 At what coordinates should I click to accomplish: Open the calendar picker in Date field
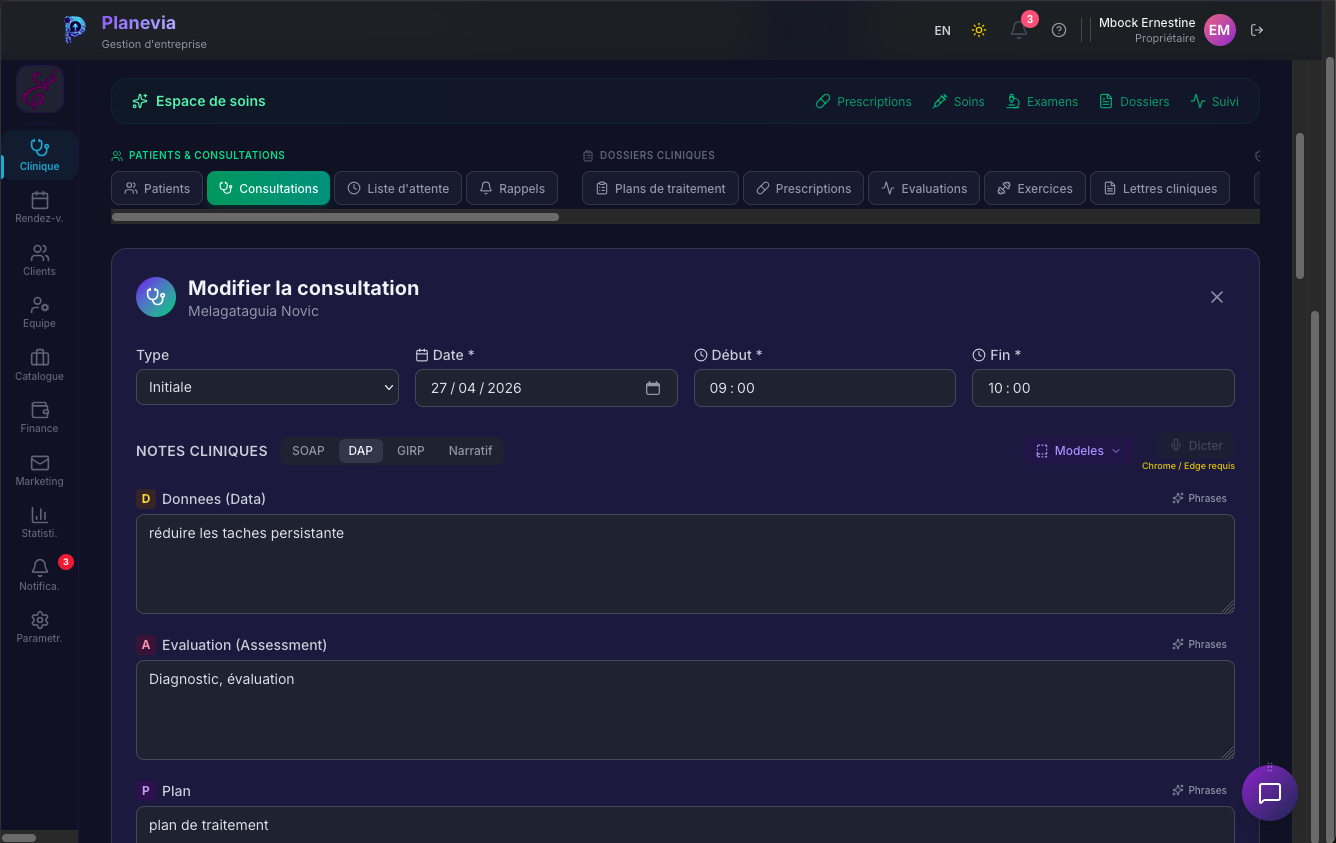pos(653,388)
